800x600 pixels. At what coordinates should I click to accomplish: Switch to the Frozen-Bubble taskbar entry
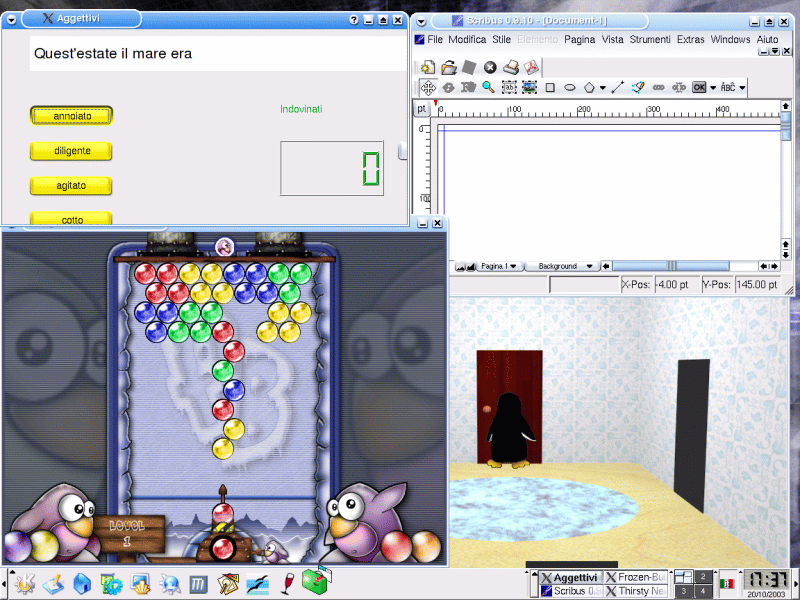tap(636, 578)
